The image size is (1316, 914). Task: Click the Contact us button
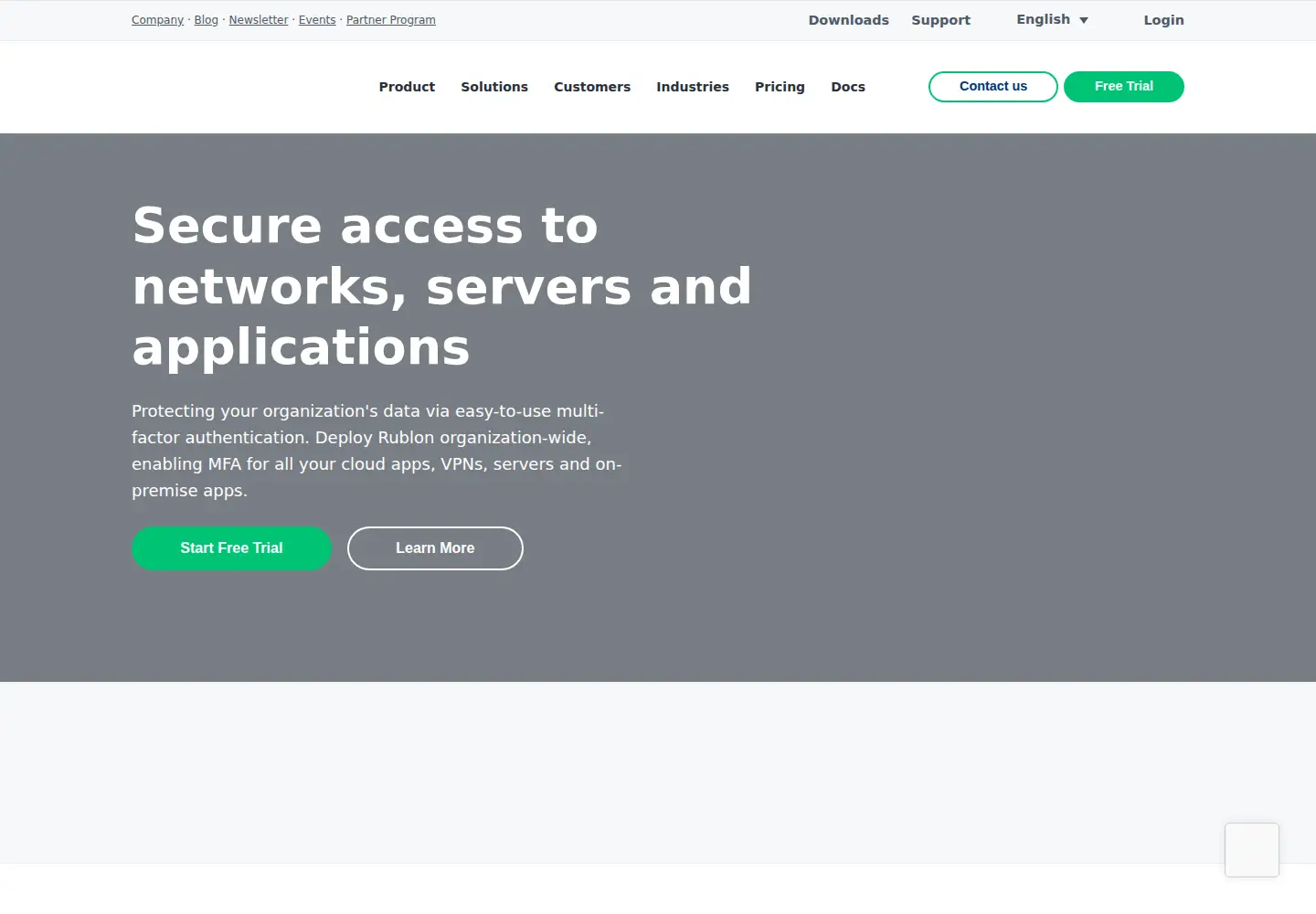point(993,87)
